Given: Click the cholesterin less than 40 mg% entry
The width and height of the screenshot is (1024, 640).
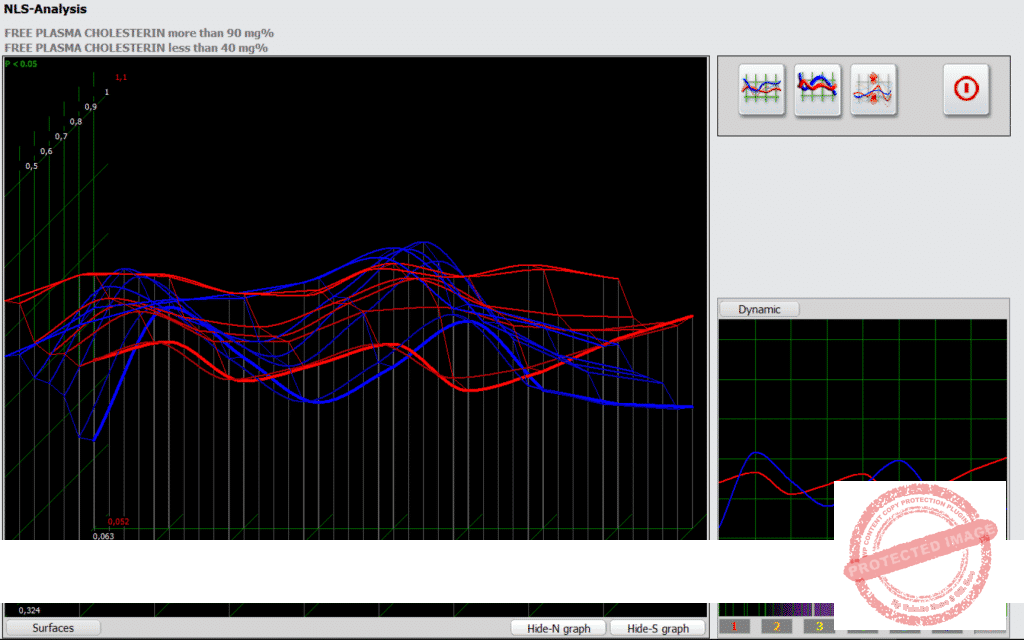Looking at the screenshot, I should [x=136, y=47].
